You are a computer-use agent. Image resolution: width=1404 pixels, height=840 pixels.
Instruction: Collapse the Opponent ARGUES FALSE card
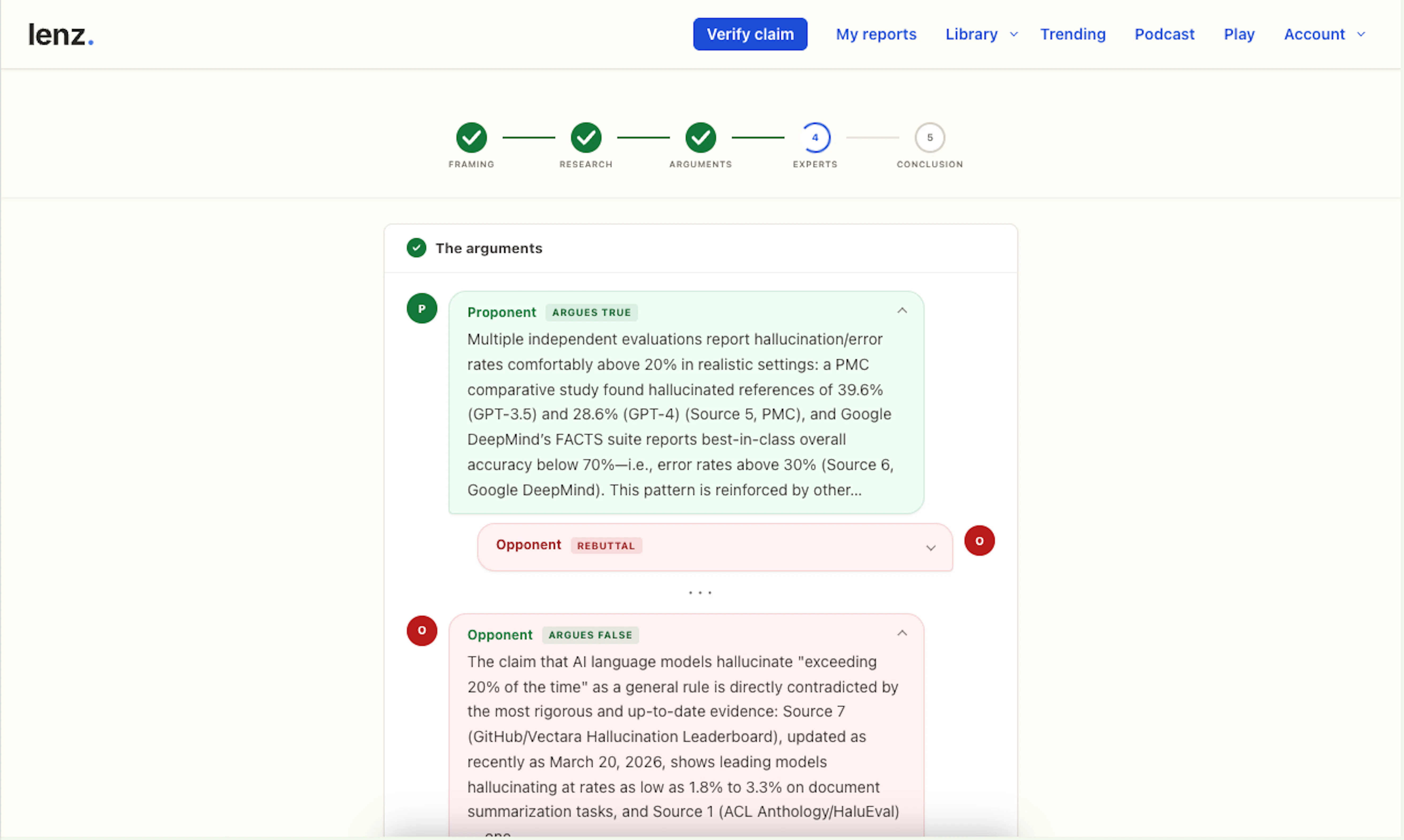pyautogui.click(x=902, y=633)
